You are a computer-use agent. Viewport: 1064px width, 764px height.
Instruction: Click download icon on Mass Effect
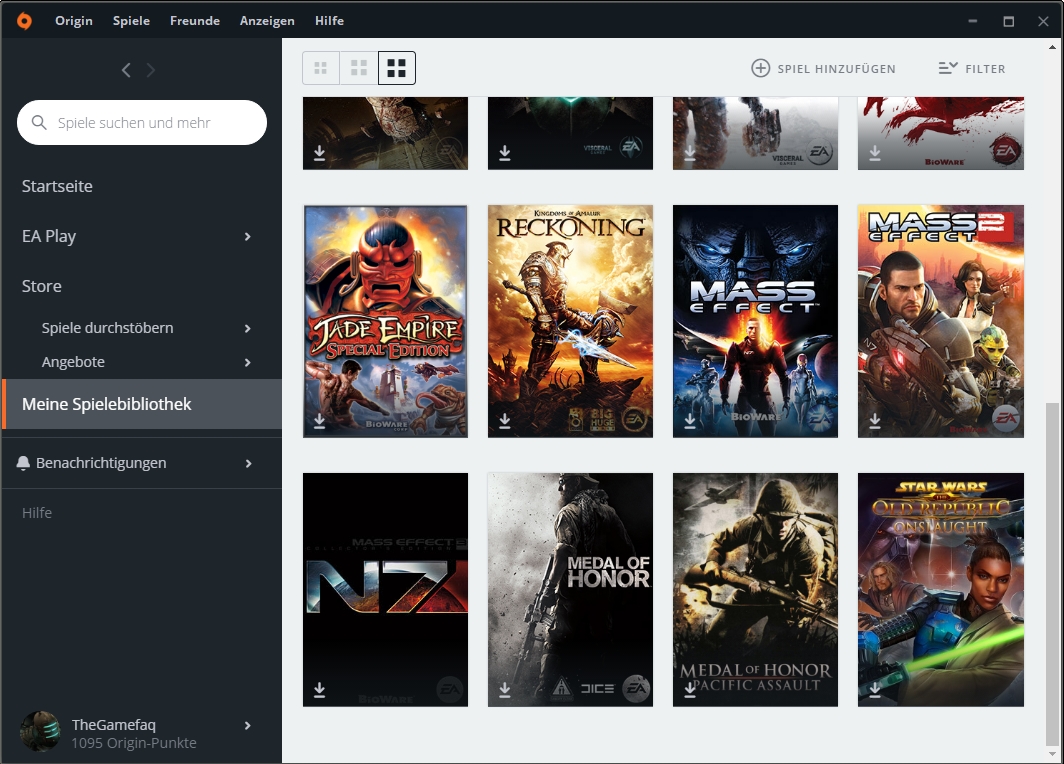coord(690,421)
